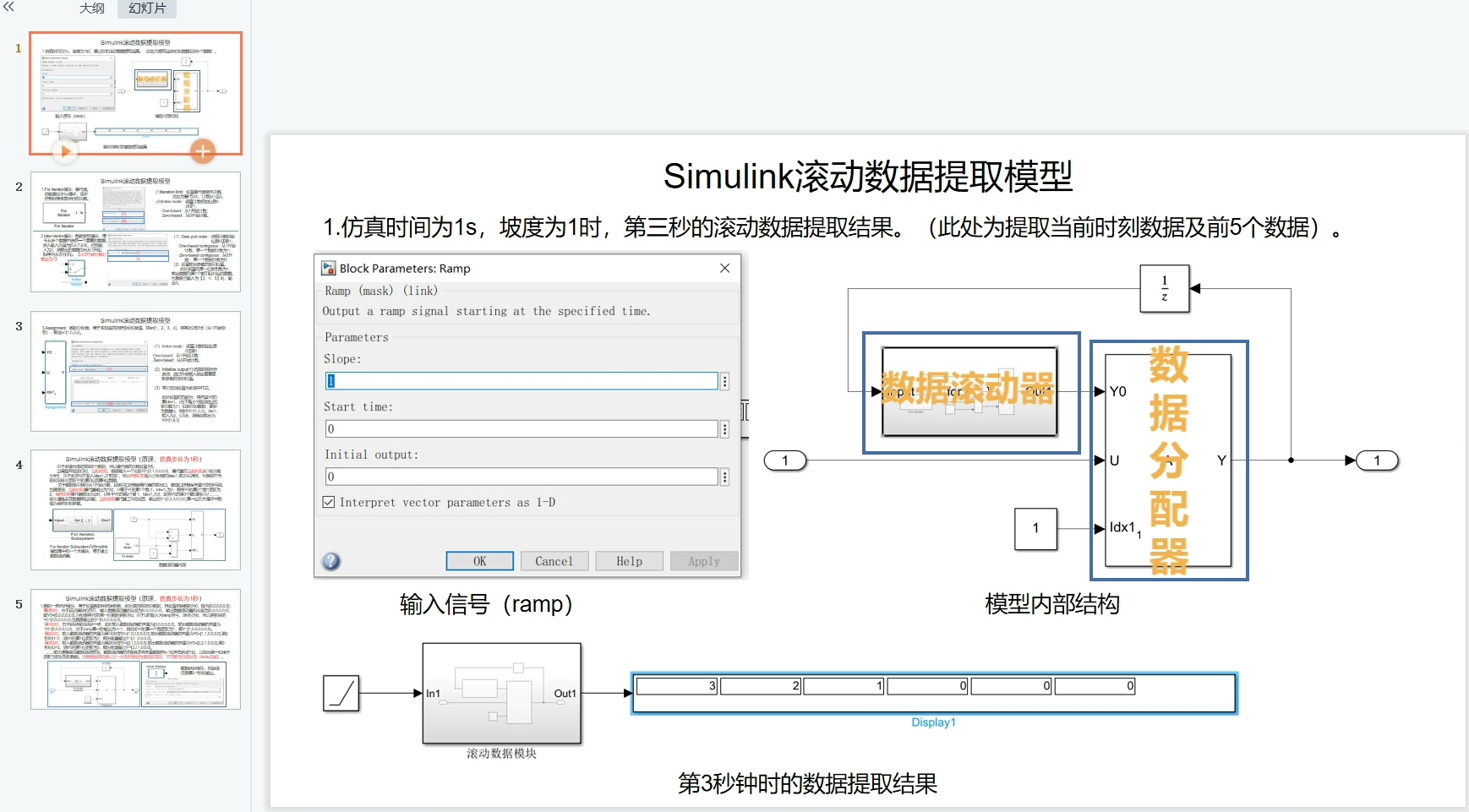The height and width of the screenshot is (812, 1469).
Task: Open slide 5 thumbnail
Action: click(x=135, y=649)
